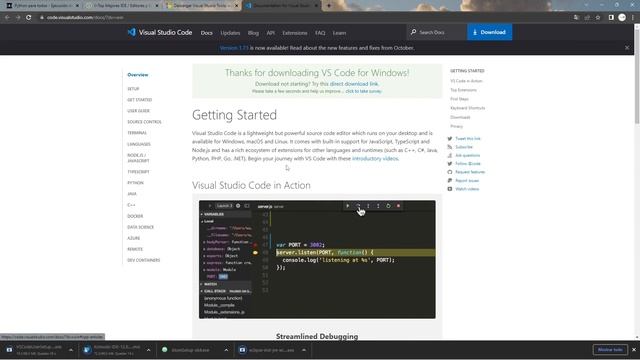
Task: Open the FAQ nav link
Action: tap(320, 33)
